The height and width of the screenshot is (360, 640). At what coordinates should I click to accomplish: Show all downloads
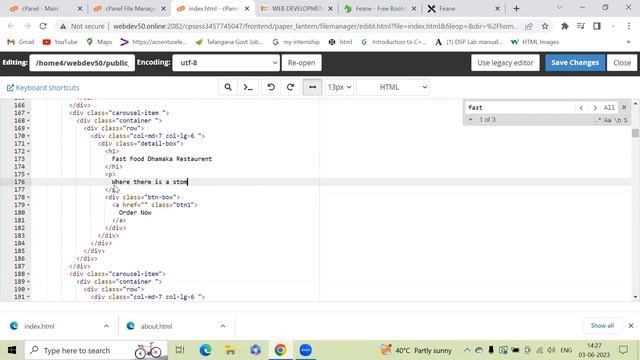point(602,325)
